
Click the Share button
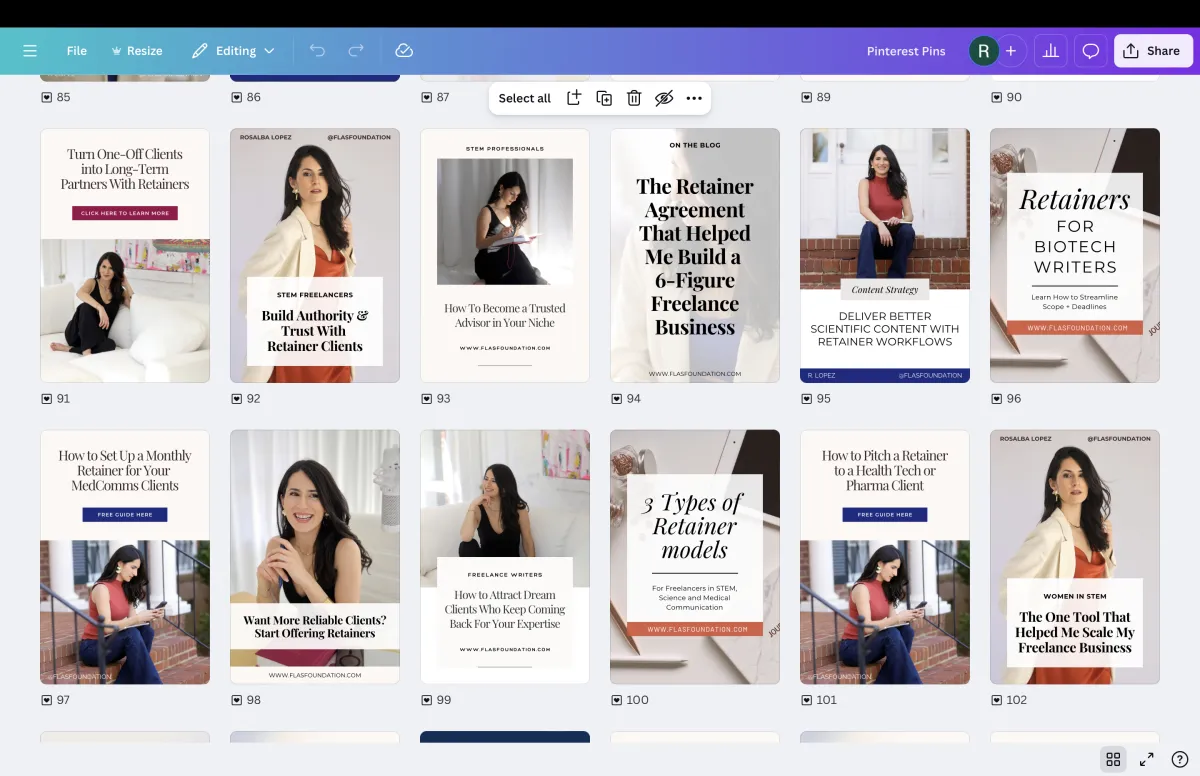tap(1153, 51)
